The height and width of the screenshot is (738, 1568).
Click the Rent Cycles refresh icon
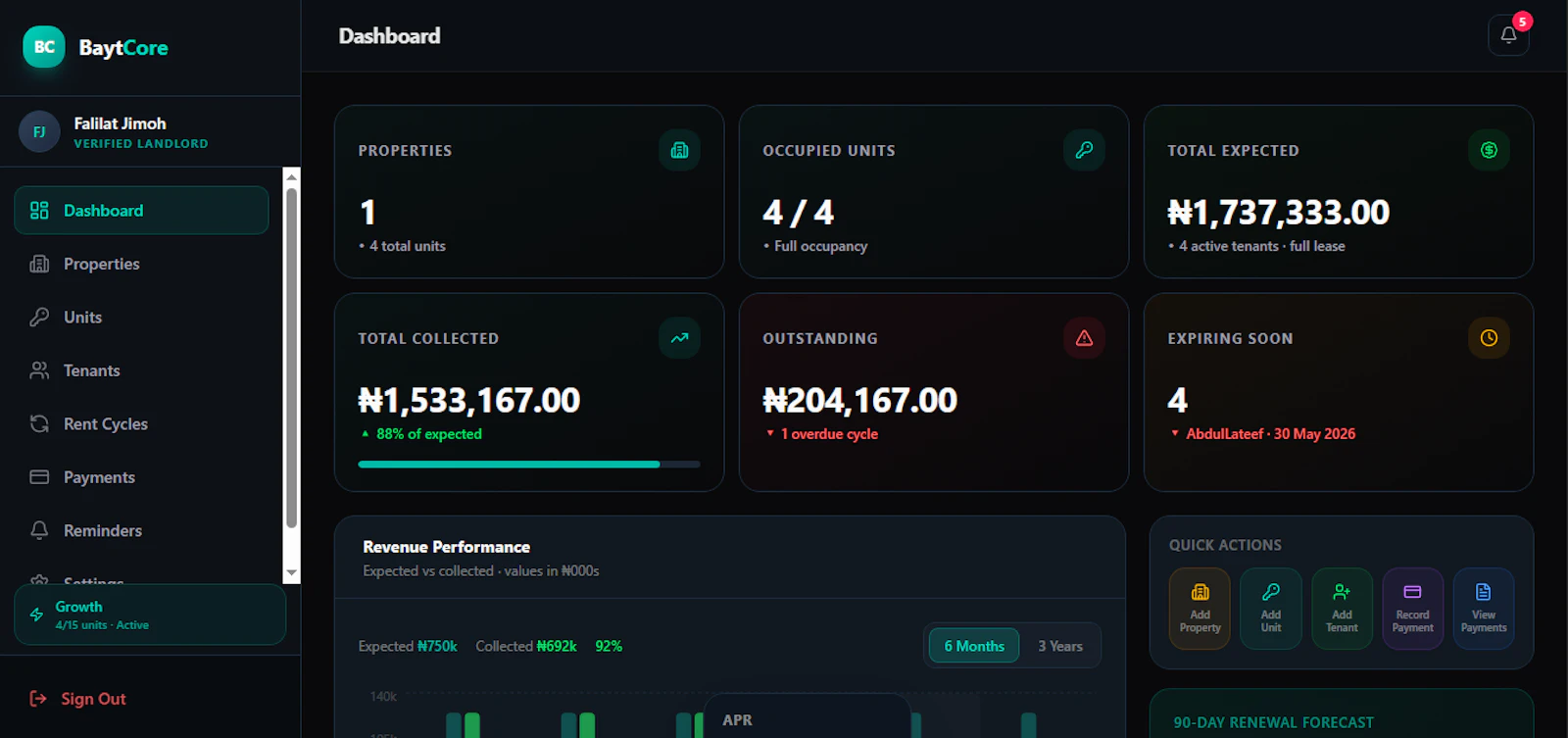(39, 423)
